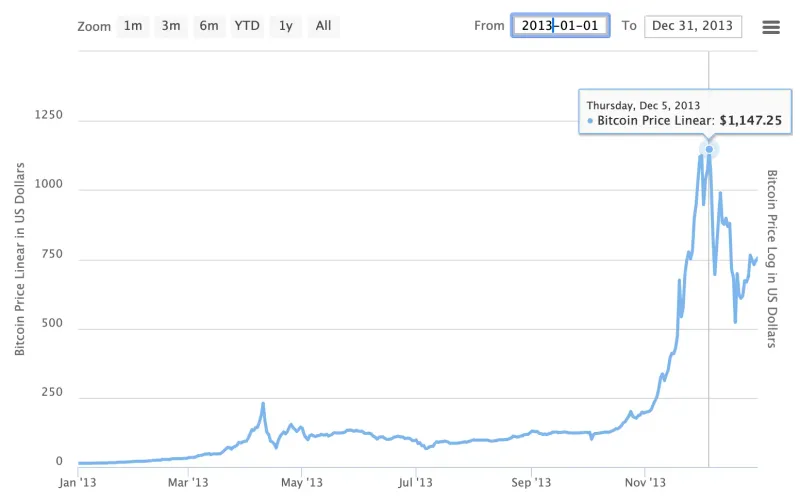The width and height of the screenshot is (800, 503).
Task: Click the 750 y-axis label
Action: click(52, 254)
